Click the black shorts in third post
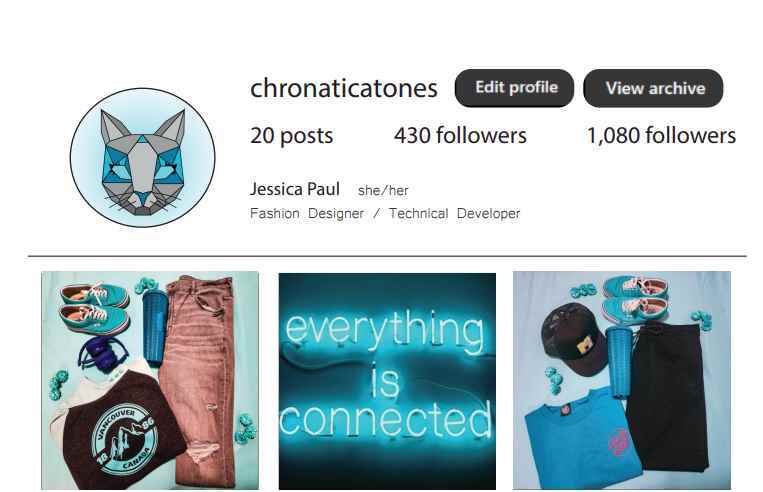Screen dimensions: 763x492 point(667,397)
